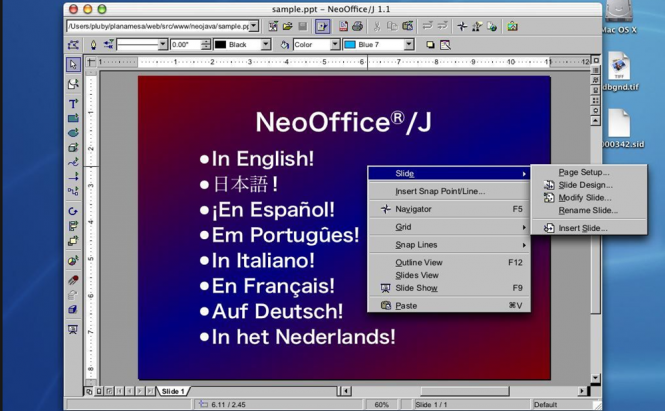Screen dimensions: 665x411
Task: Open the Blue 7 fill color dropdown
Action: point(409,45)
